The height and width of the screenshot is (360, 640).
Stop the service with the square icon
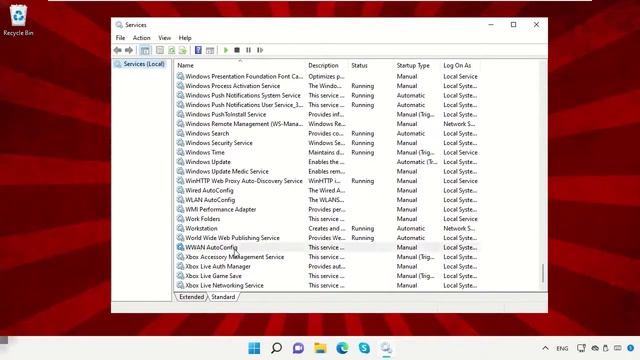pos(237,50)
